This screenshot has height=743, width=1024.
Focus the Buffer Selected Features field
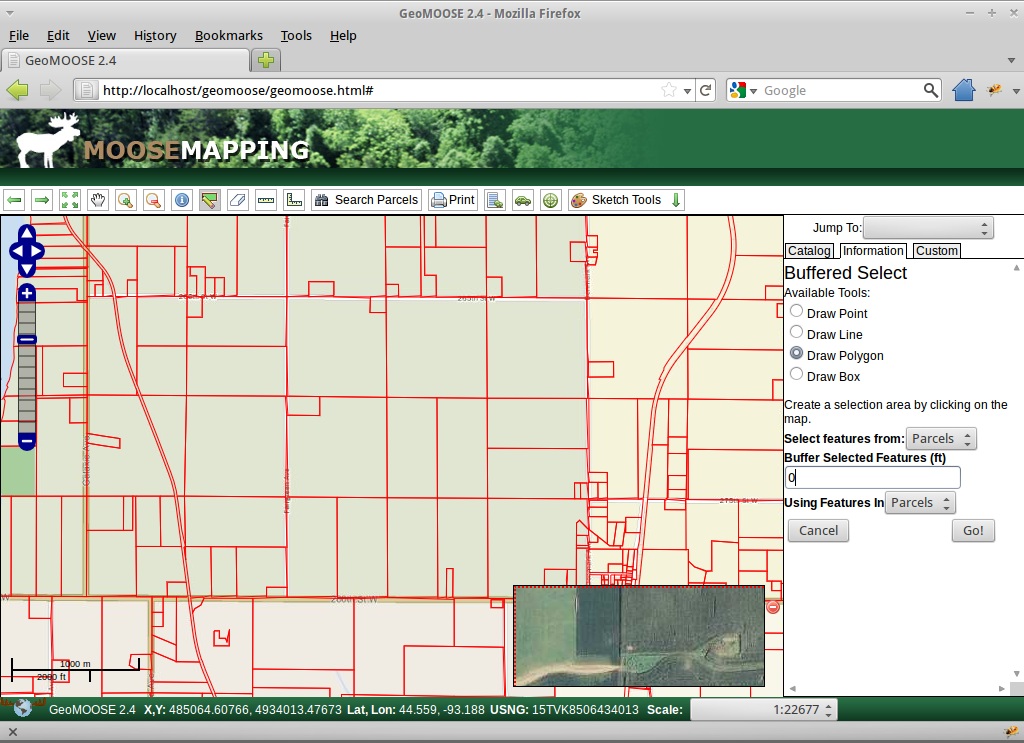tap(872, 477)
